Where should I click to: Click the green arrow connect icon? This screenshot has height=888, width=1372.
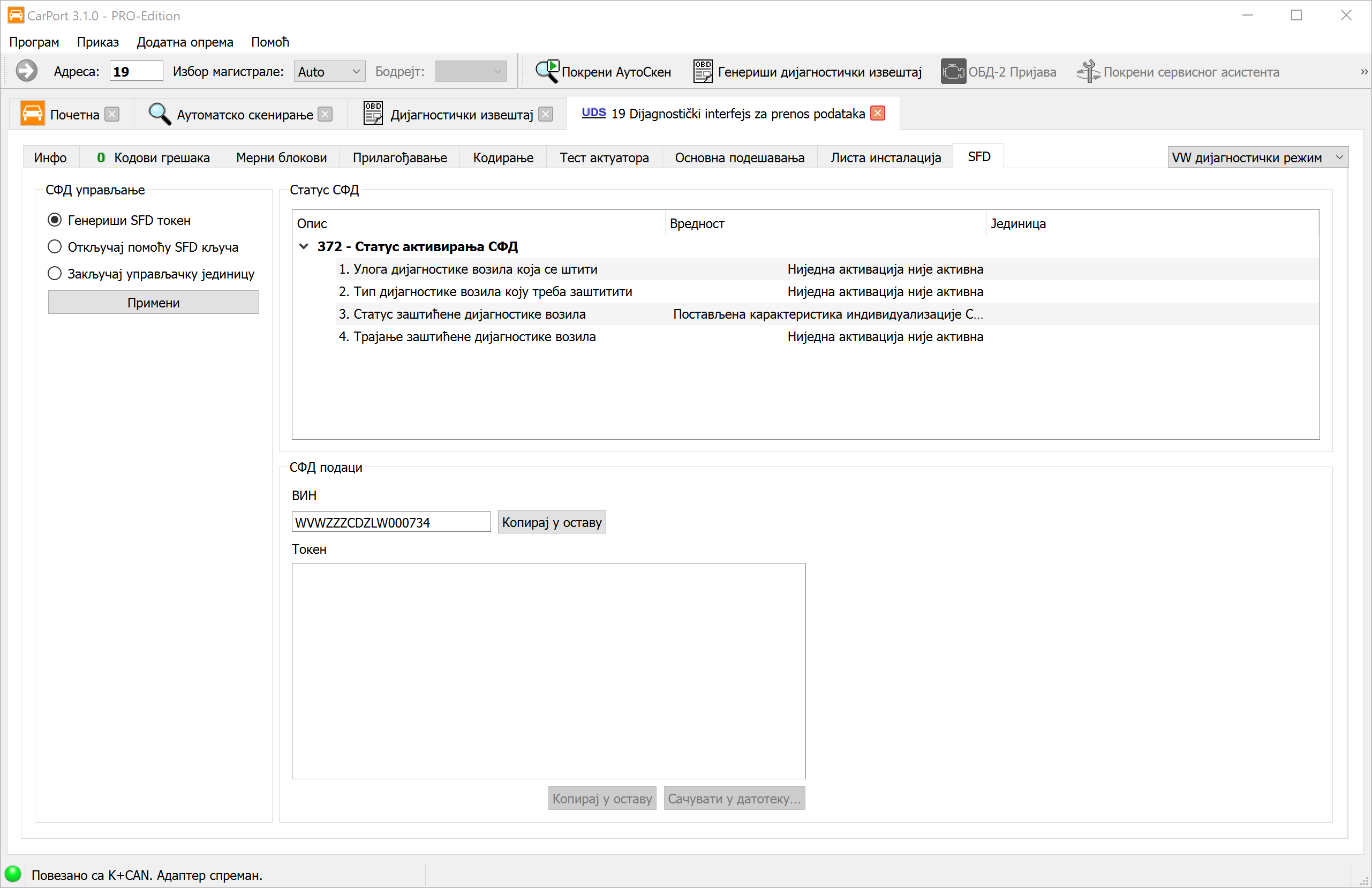tap(26, 72)
